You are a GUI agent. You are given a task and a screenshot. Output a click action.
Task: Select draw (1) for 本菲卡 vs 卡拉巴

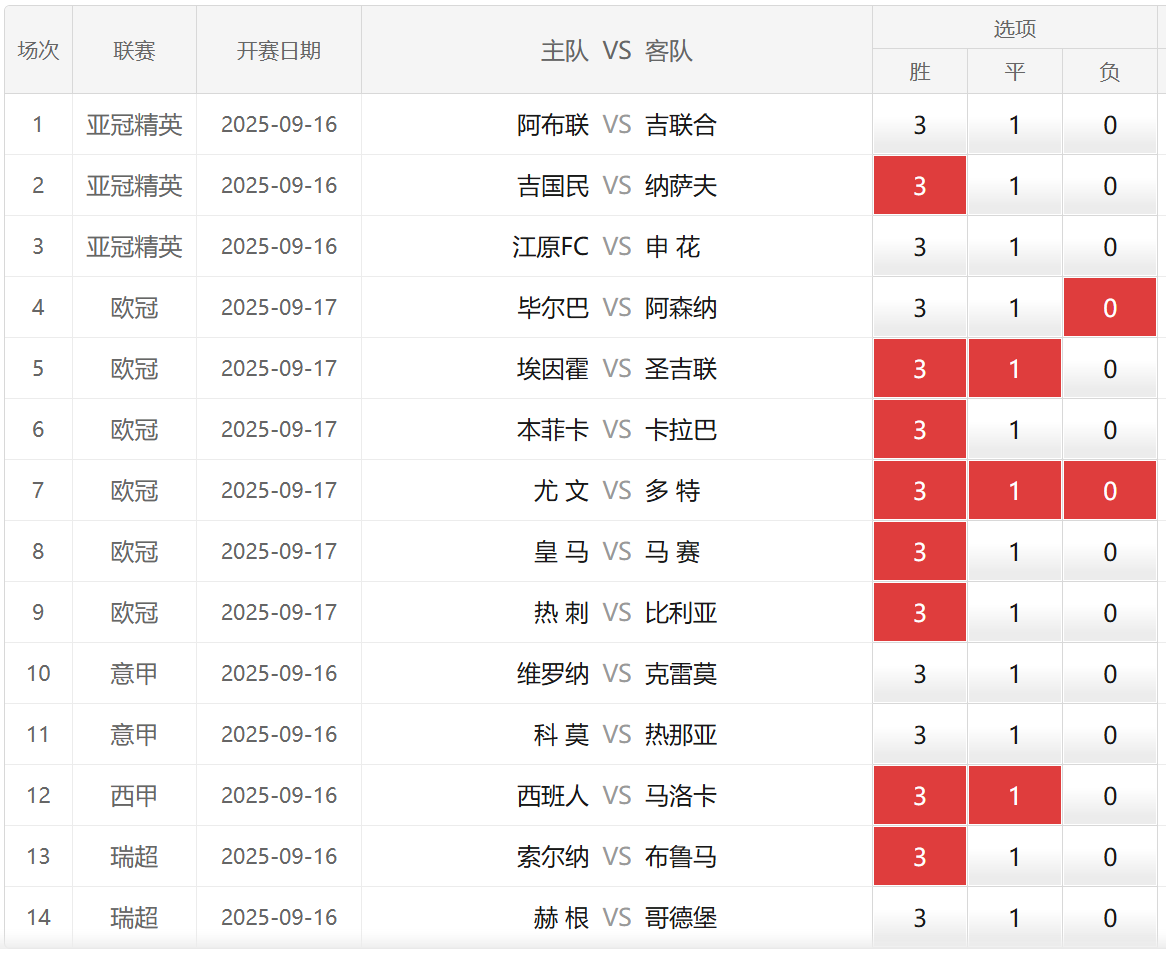coord(1015,430)
